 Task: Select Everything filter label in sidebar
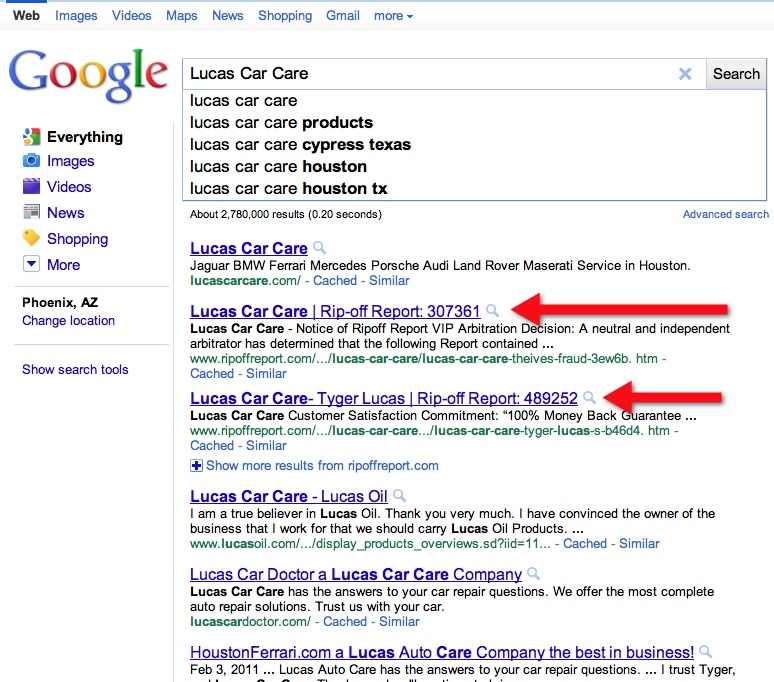click(x=85, y=137)
